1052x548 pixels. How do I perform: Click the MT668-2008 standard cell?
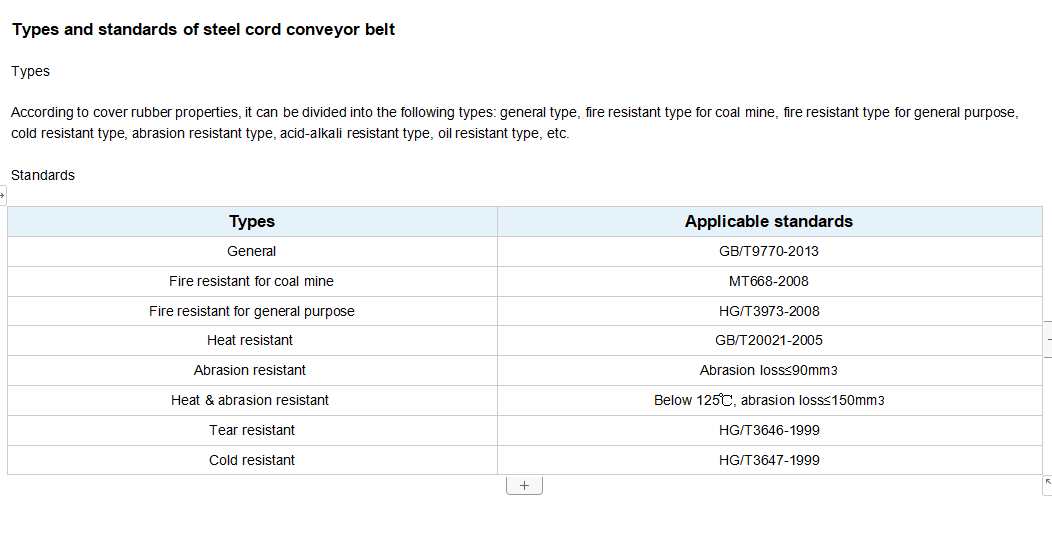[x=770, y=282]
